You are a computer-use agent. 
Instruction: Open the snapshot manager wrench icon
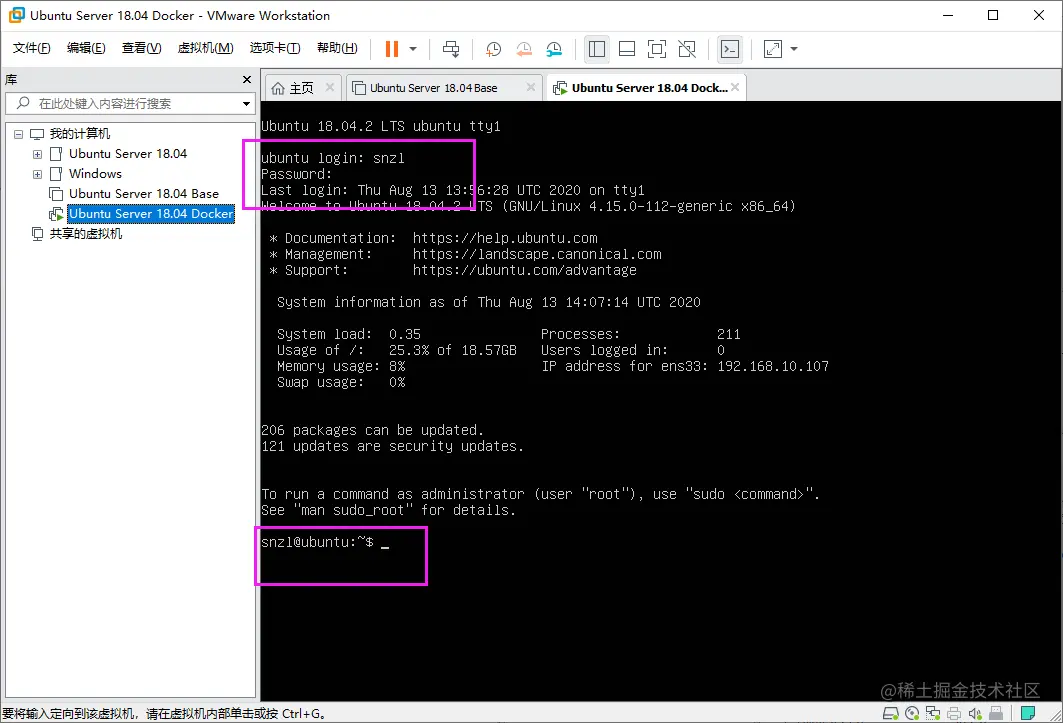(554, 49)
